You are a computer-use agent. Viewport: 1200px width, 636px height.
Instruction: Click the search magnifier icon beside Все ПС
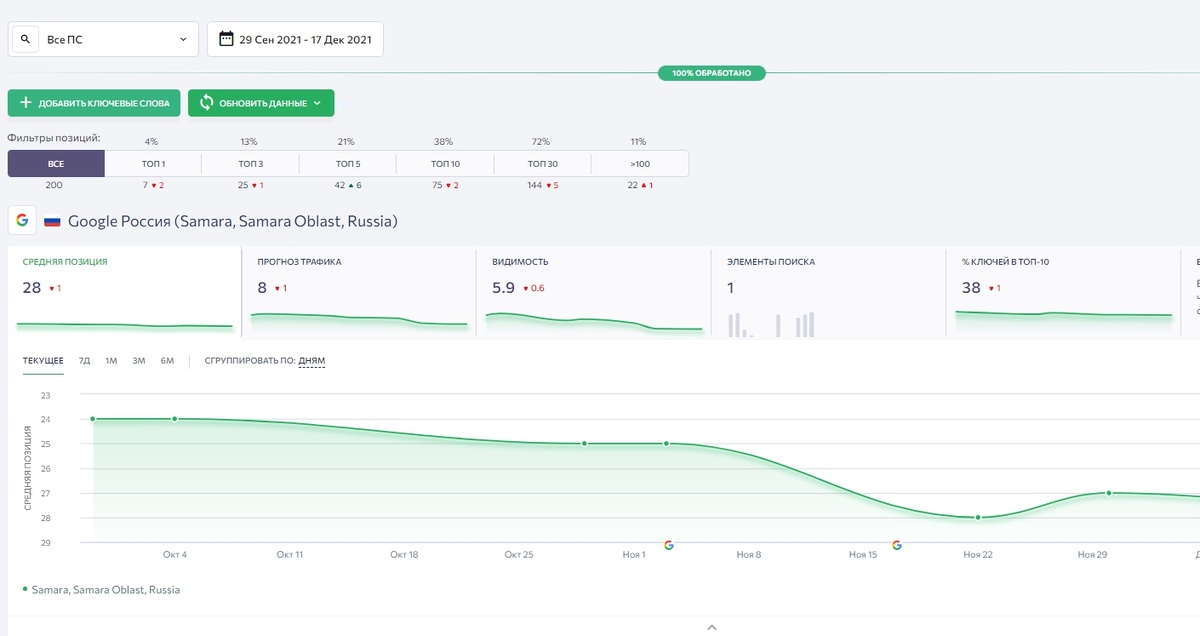[25, 39]
